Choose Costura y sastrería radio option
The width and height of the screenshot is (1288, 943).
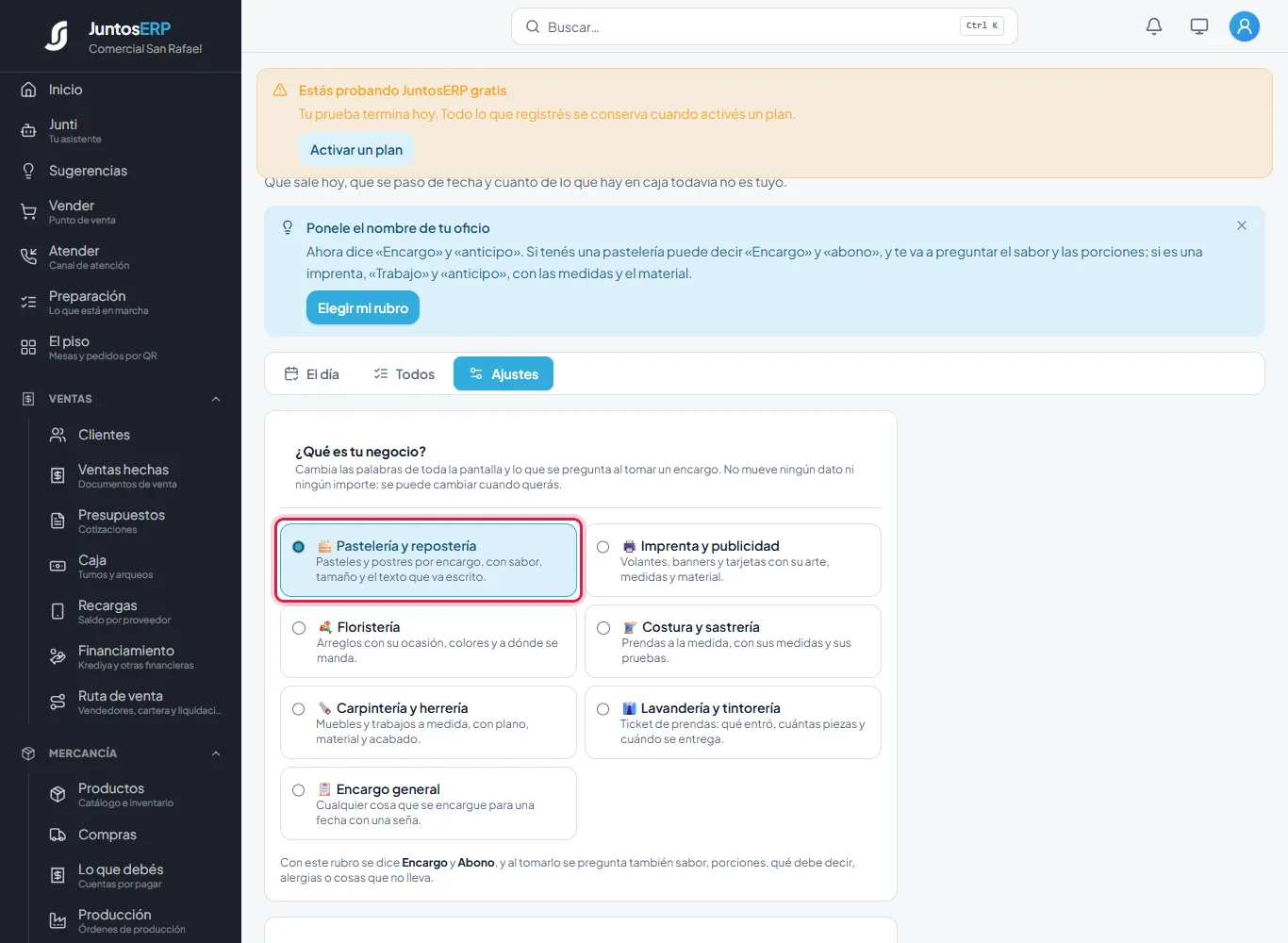(603, 628)
